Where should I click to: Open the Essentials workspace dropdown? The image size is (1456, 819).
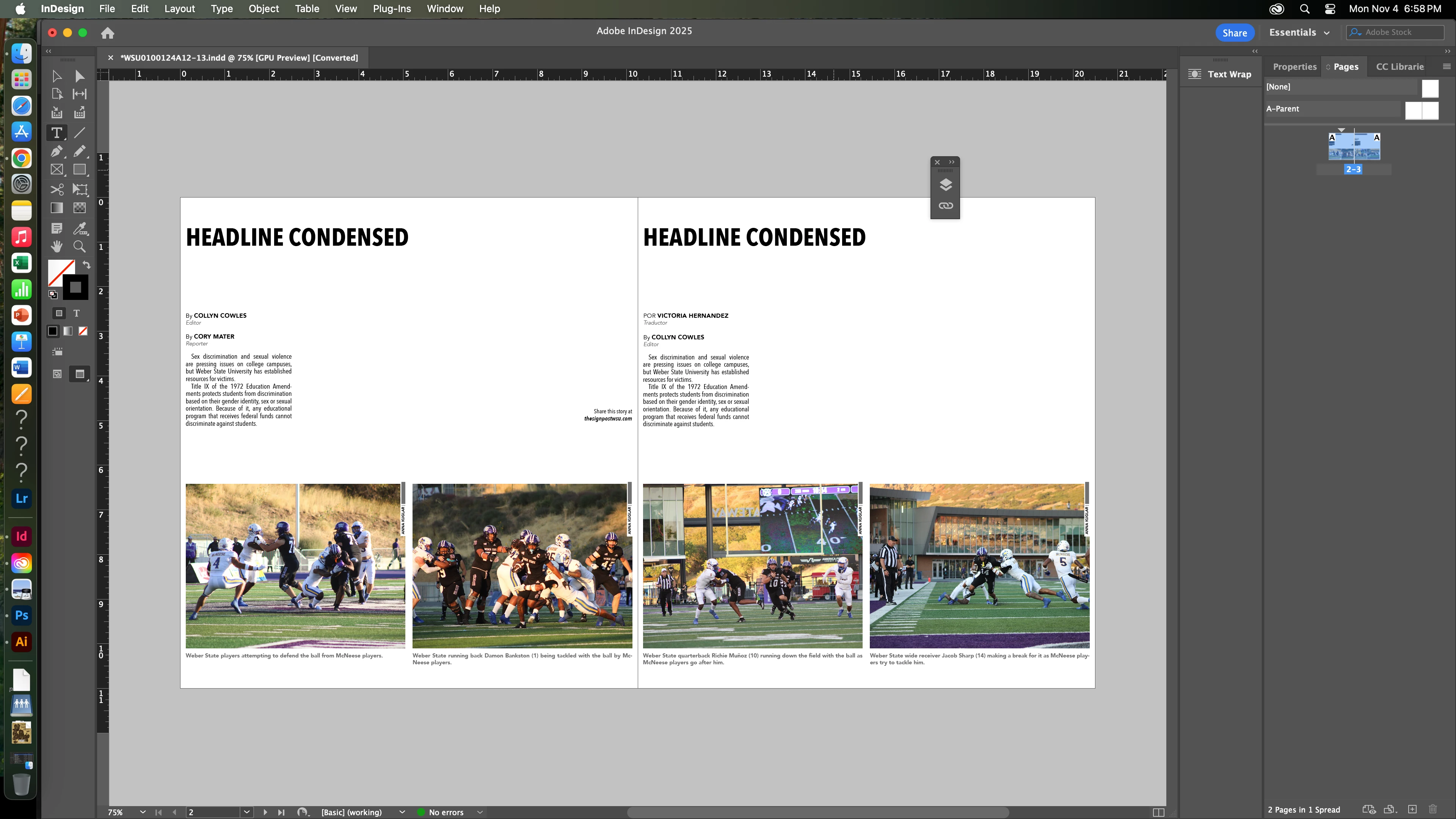coord(1299,33)
